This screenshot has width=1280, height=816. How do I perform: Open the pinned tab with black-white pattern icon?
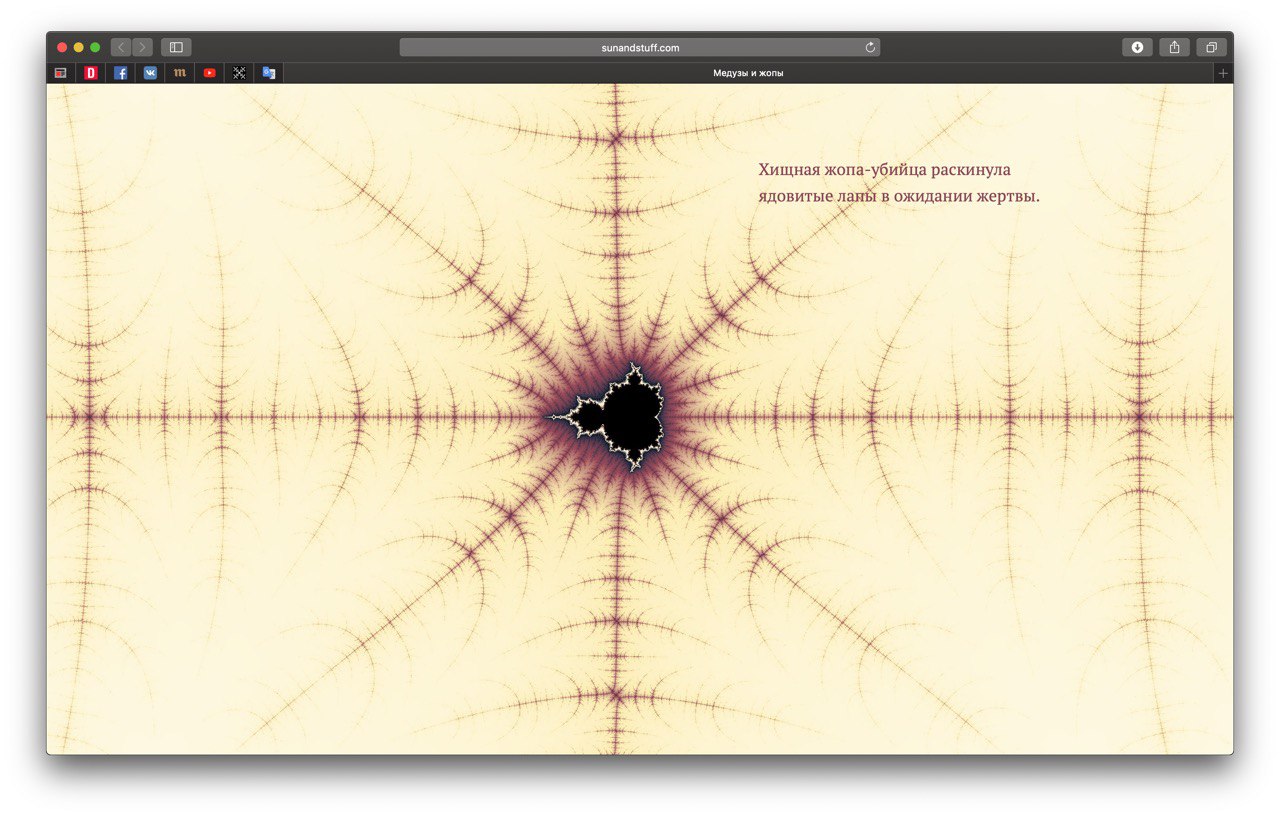pos(239,73)
